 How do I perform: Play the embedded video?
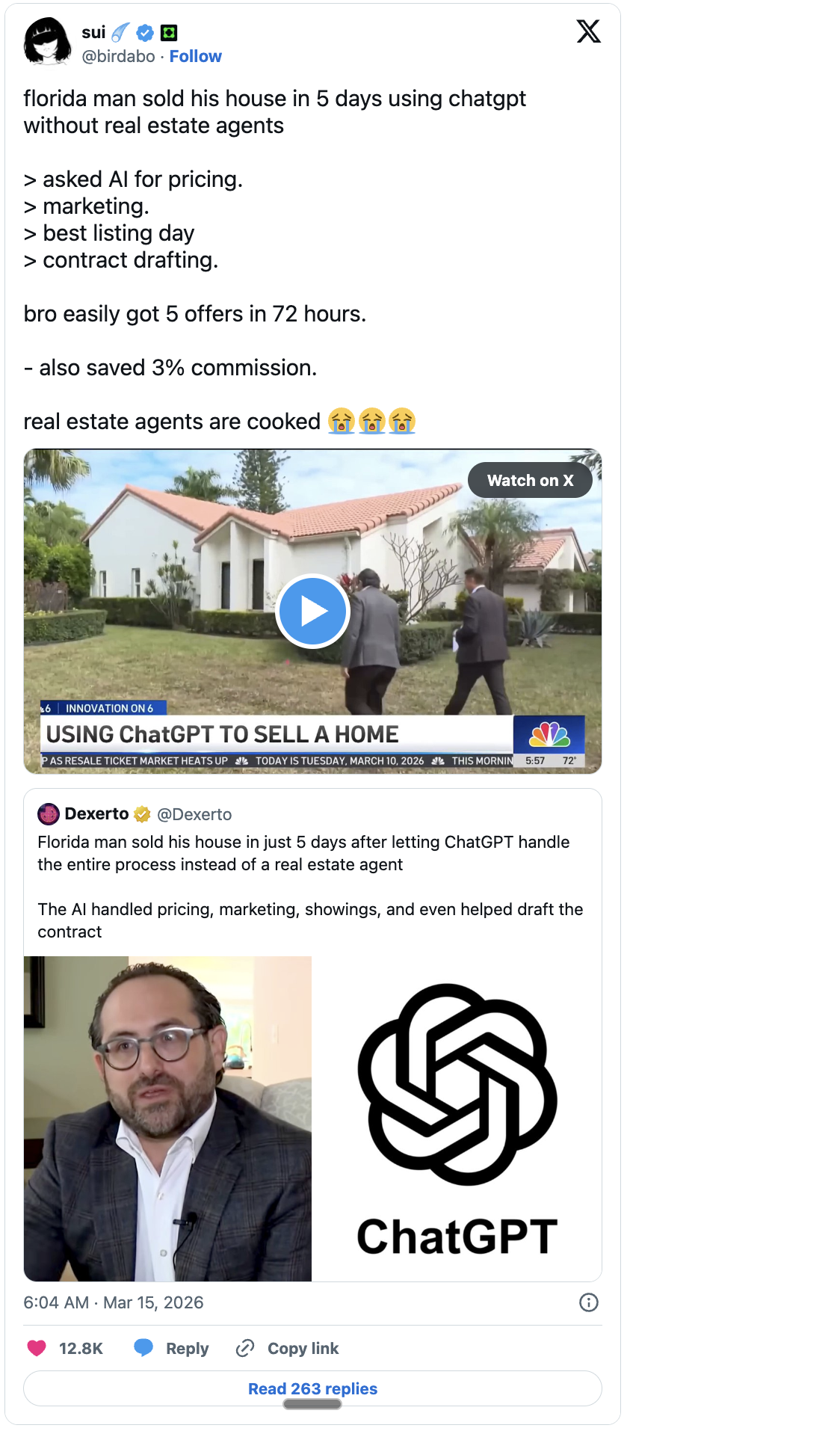pyautogui.click(x=312, y=611)
